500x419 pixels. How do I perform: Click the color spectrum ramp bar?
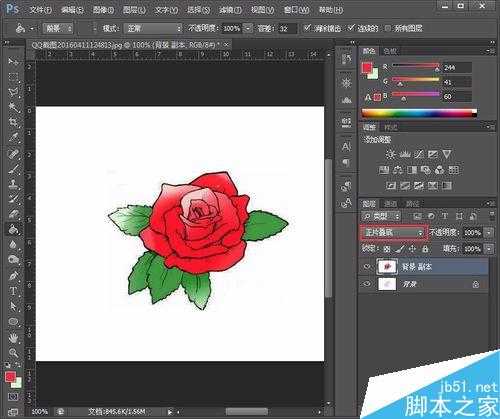click(x=419, y=113)
